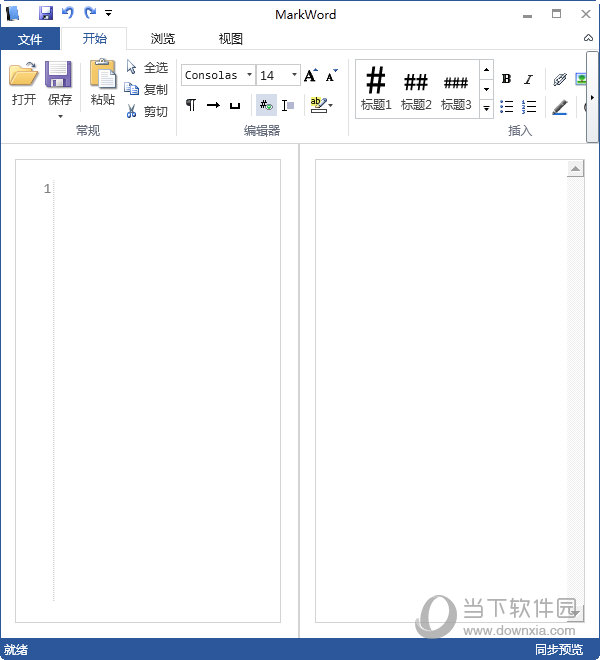Open the font size 14 dropdown
The height and width of the screenshot is (660, 600).
pyautogui.click(x=294, y=75)
